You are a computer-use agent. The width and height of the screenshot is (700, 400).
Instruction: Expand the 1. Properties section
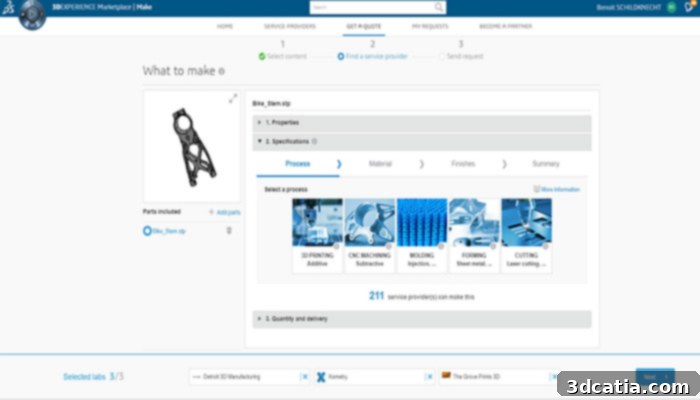(x=422, y=123)
